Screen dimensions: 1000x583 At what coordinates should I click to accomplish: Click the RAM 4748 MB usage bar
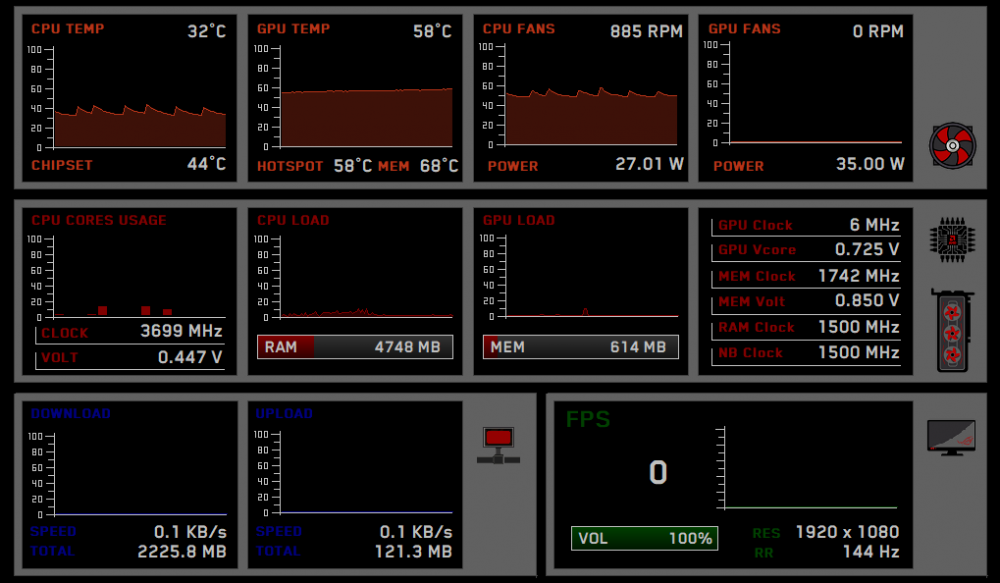355,347
